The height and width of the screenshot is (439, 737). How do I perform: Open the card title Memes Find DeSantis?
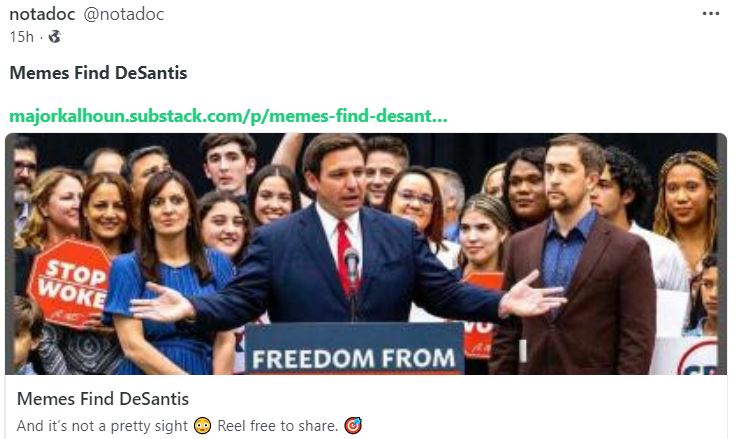103,399
